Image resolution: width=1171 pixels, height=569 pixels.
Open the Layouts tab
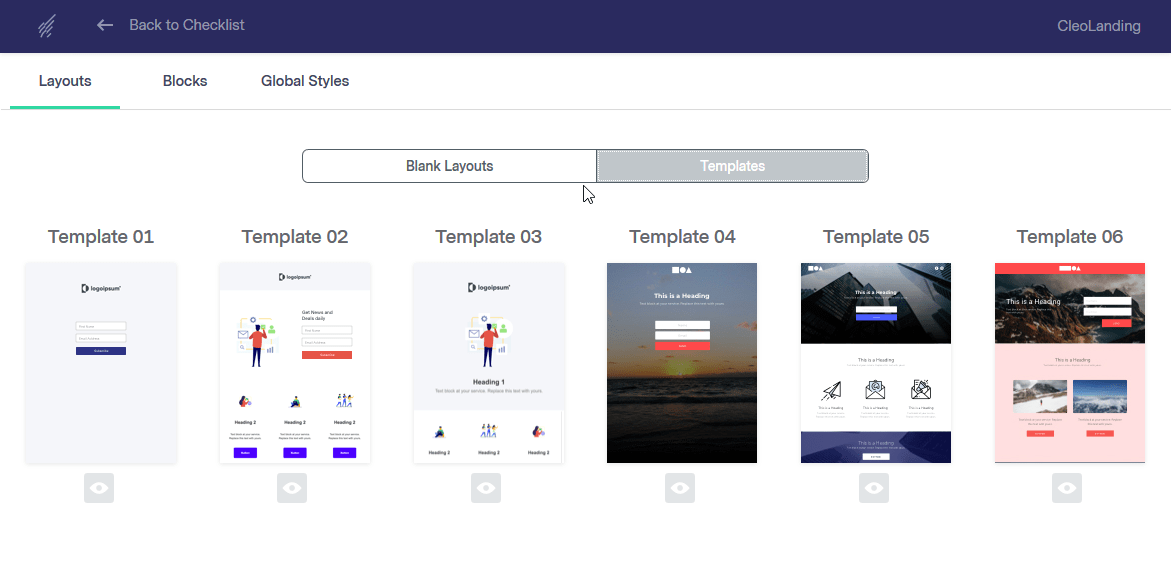pos(65,81)
